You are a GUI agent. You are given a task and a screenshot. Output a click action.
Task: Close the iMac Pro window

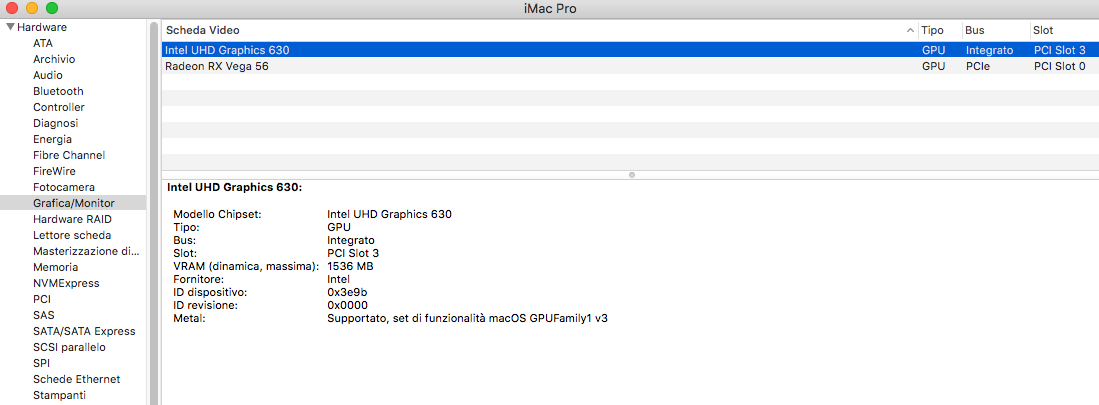12,9
